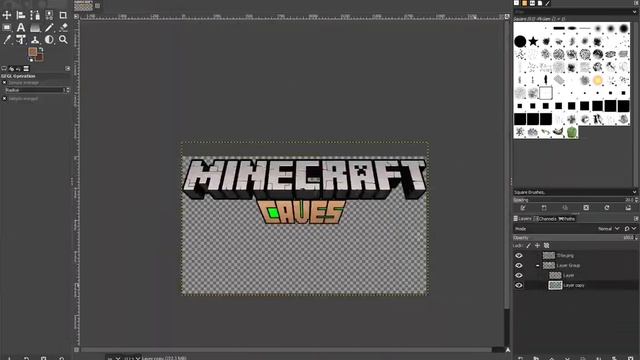The height and width of the screenshot is (360, 640).
Task: Select the Layer copy row
Action: (x=576, y=285)
